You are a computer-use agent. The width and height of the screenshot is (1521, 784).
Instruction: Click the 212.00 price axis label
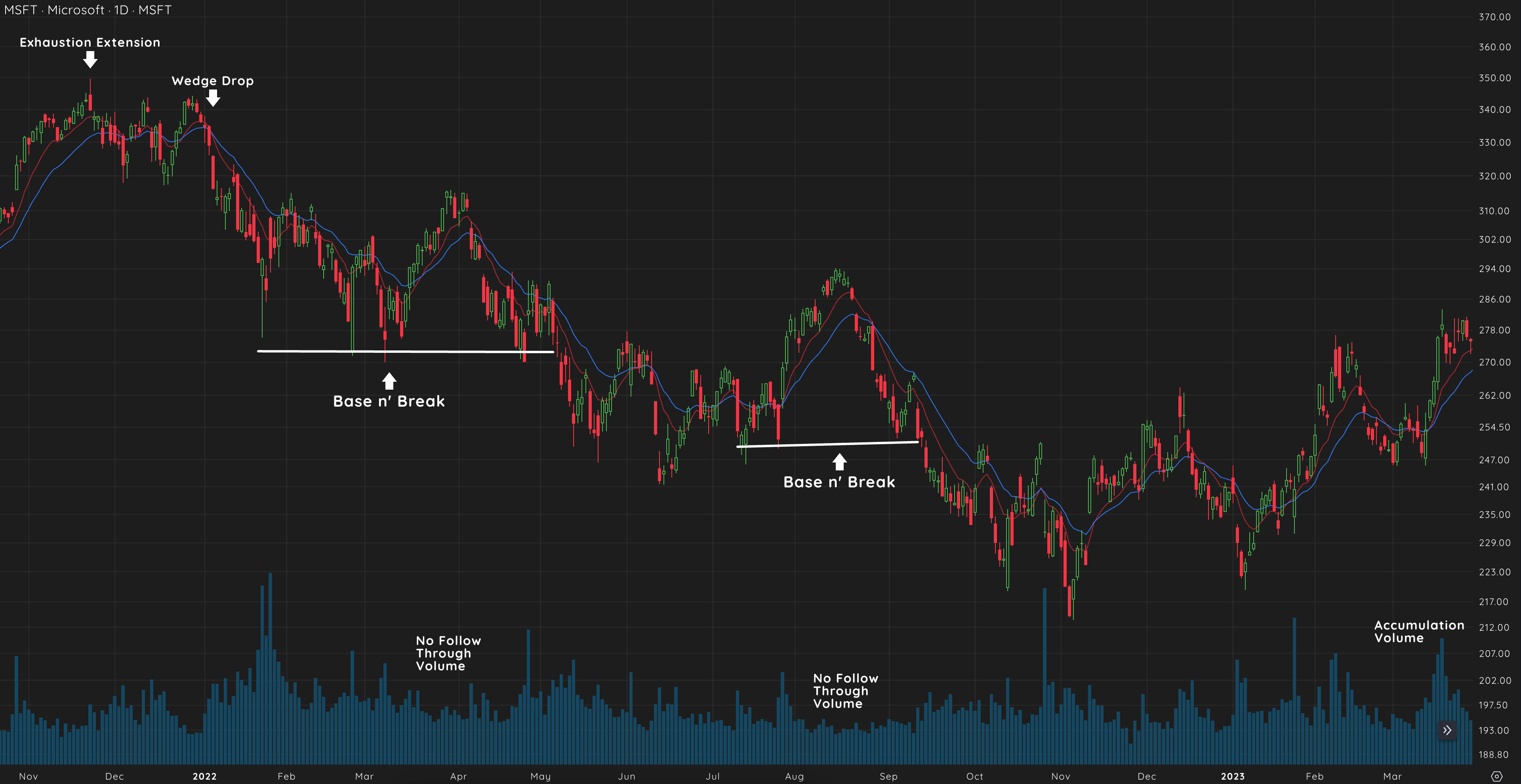pyautogui.click(x=1494, y=628)
